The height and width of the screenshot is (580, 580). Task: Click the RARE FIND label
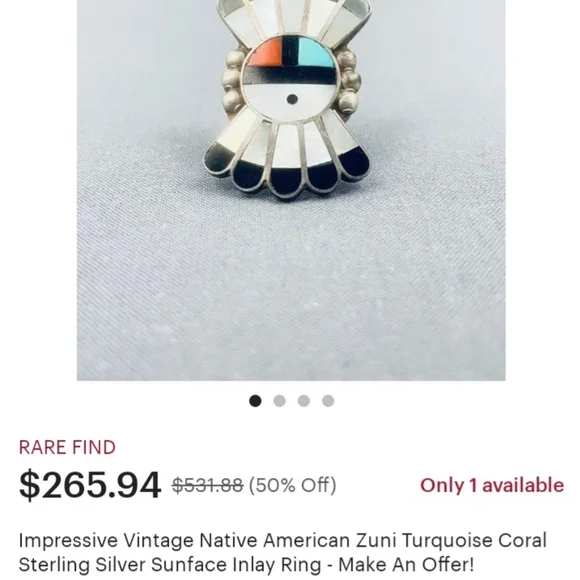(67, 448)
